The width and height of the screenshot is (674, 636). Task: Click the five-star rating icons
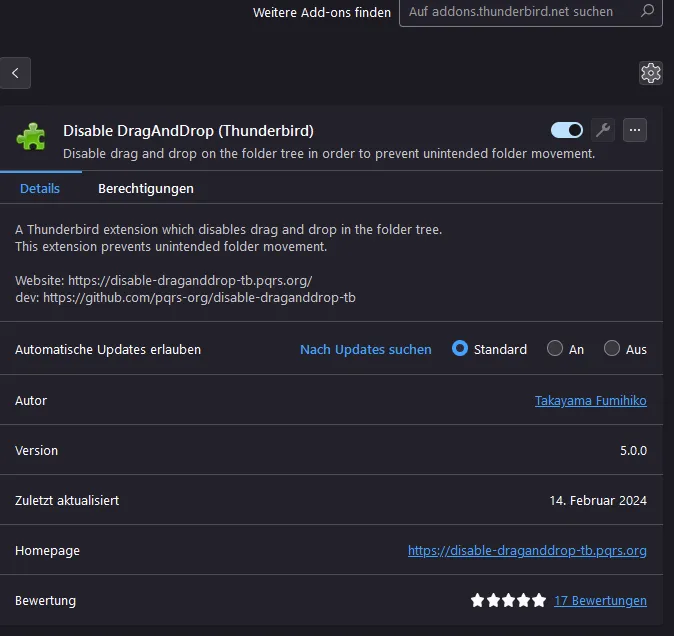click(x=508, y=600)
